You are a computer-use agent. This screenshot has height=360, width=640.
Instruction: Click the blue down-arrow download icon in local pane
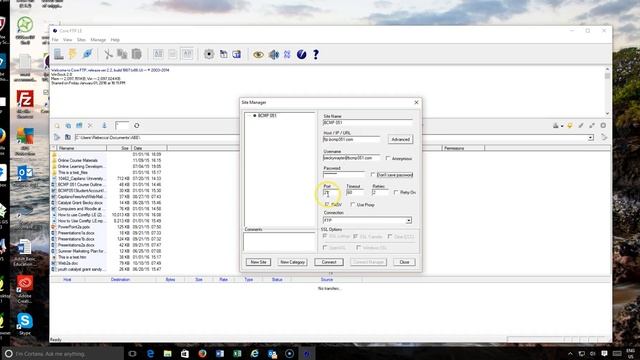point(104,125)
